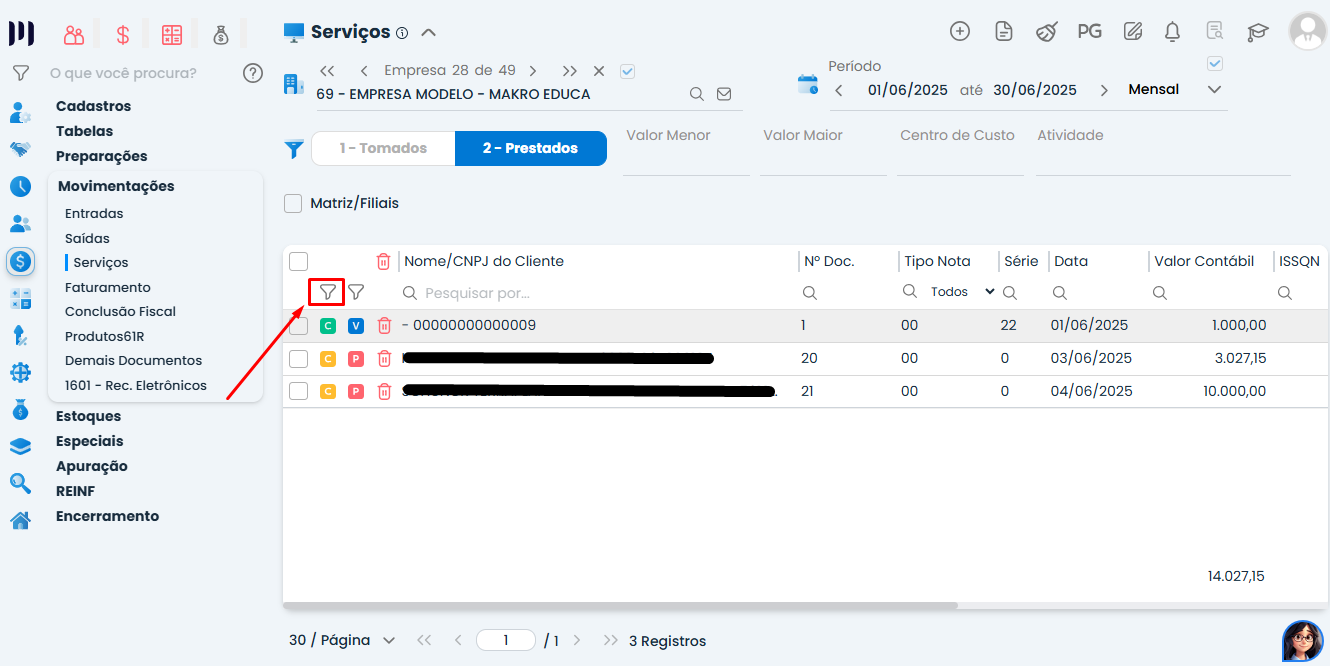Click the help question mark icon

(253, 73)
